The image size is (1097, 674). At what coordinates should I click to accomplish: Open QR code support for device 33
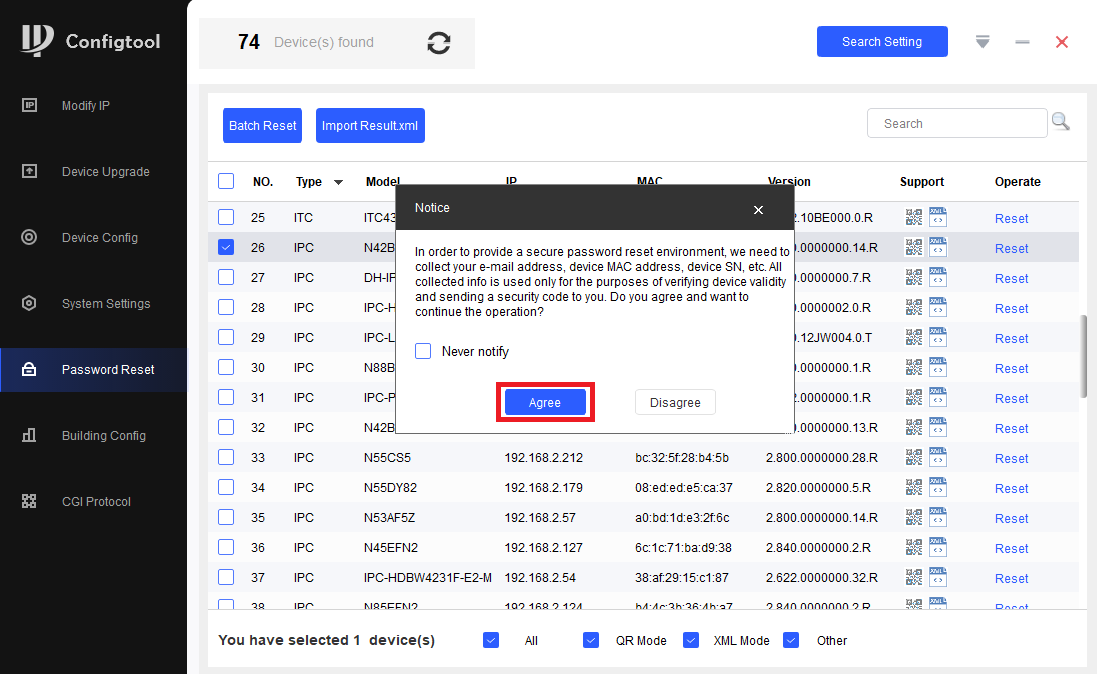coord(914,457)
